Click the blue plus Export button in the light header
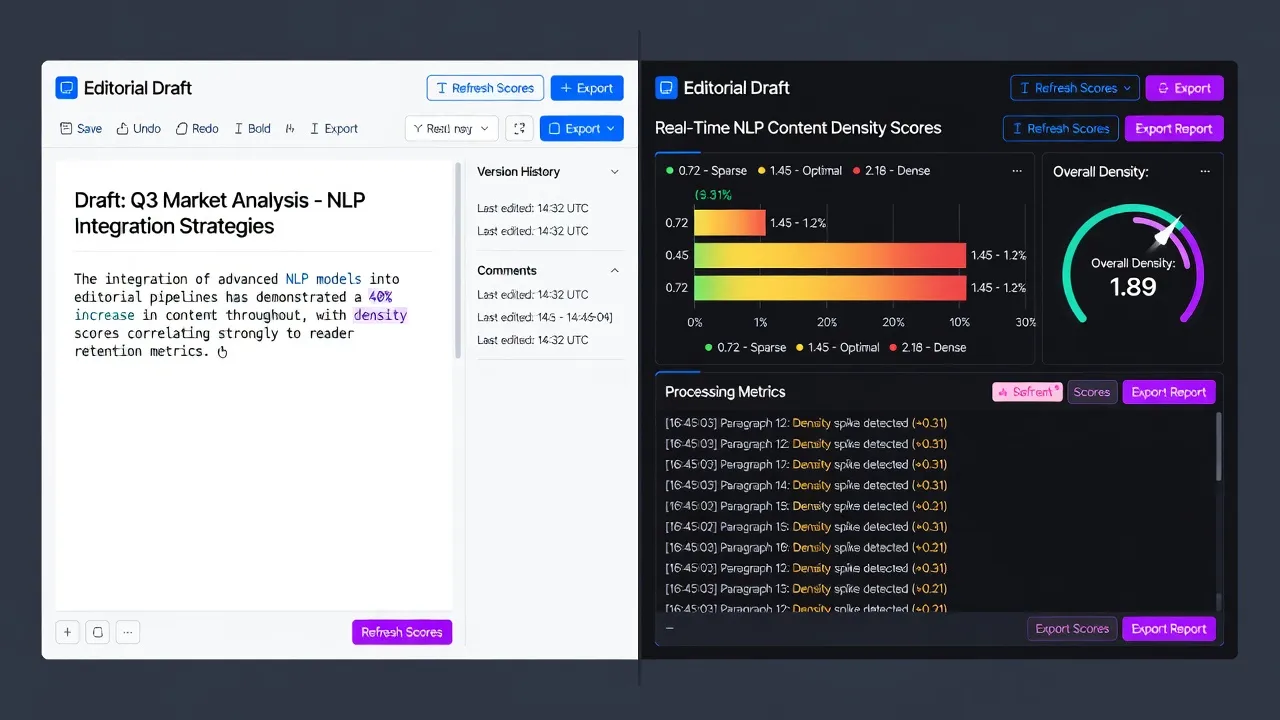This screenshot has height=720, width=1280. pyautogui.click(x=587, y=88)
